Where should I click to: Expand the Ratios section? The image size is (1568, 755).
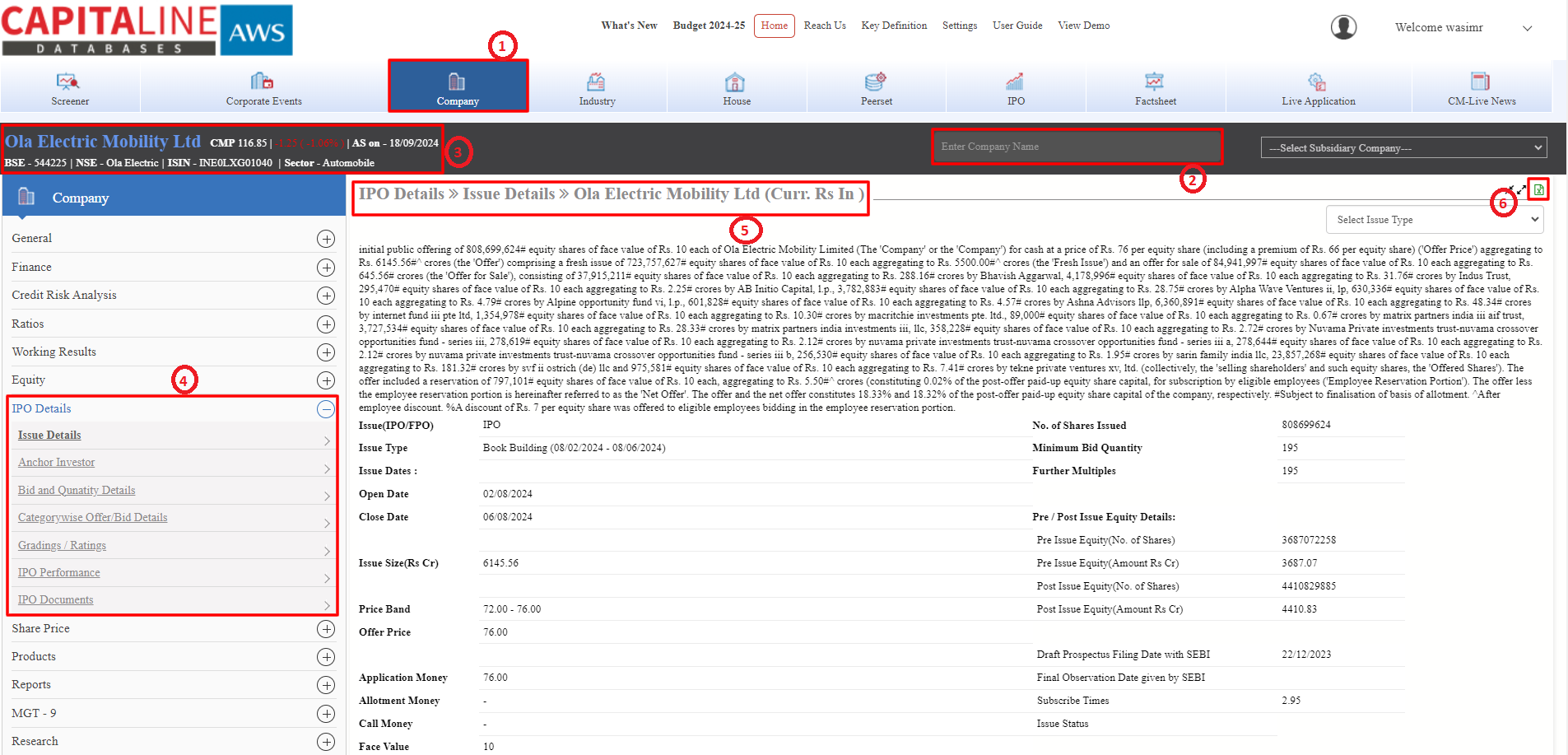pos(326,324)
